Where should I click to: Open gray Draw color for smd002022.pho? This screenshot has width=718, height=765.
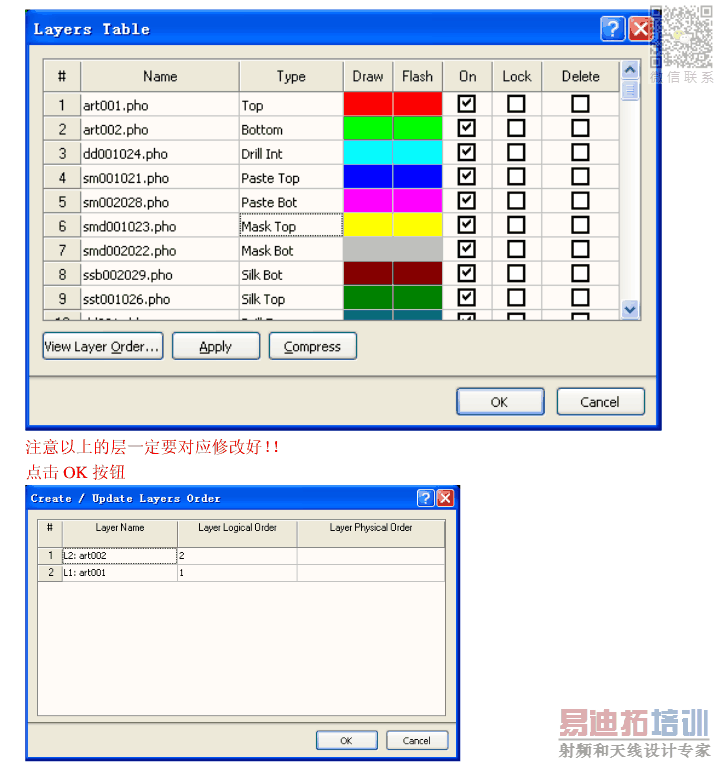point(368,249)
